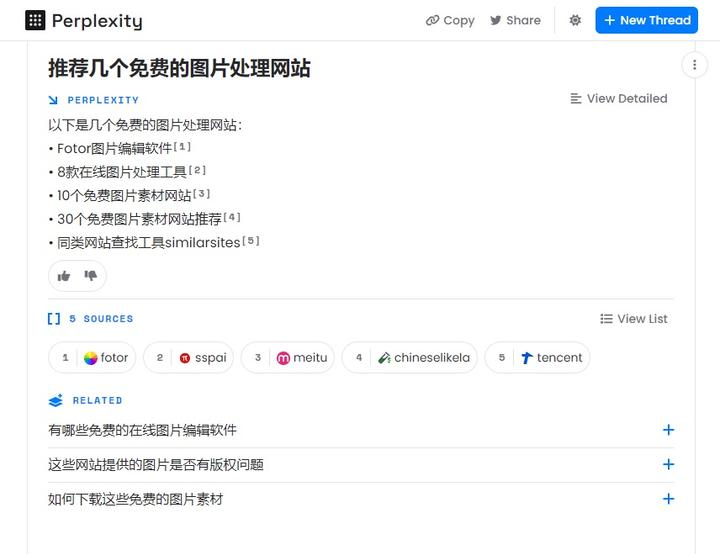Start a New Thread
The width and height of the screenshot is (720, 554).
point(647,20)
